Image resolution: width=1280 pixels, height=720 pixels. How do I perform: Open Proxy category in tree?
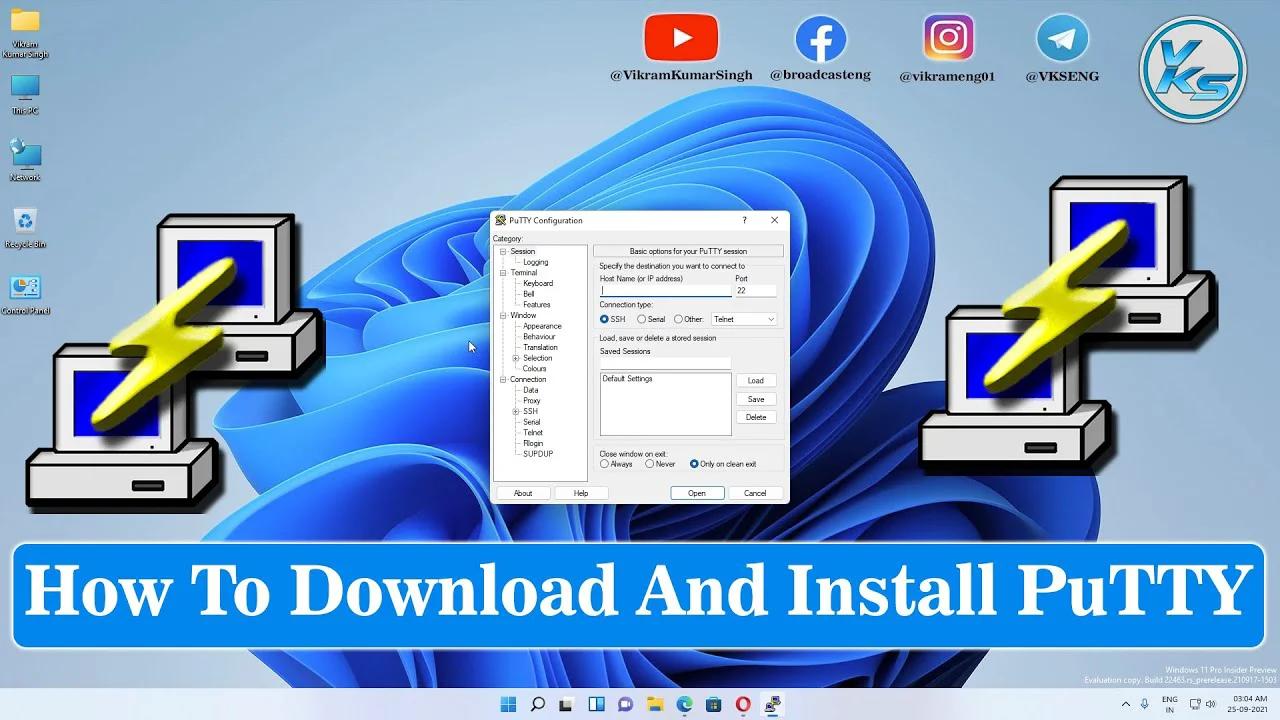532,400
